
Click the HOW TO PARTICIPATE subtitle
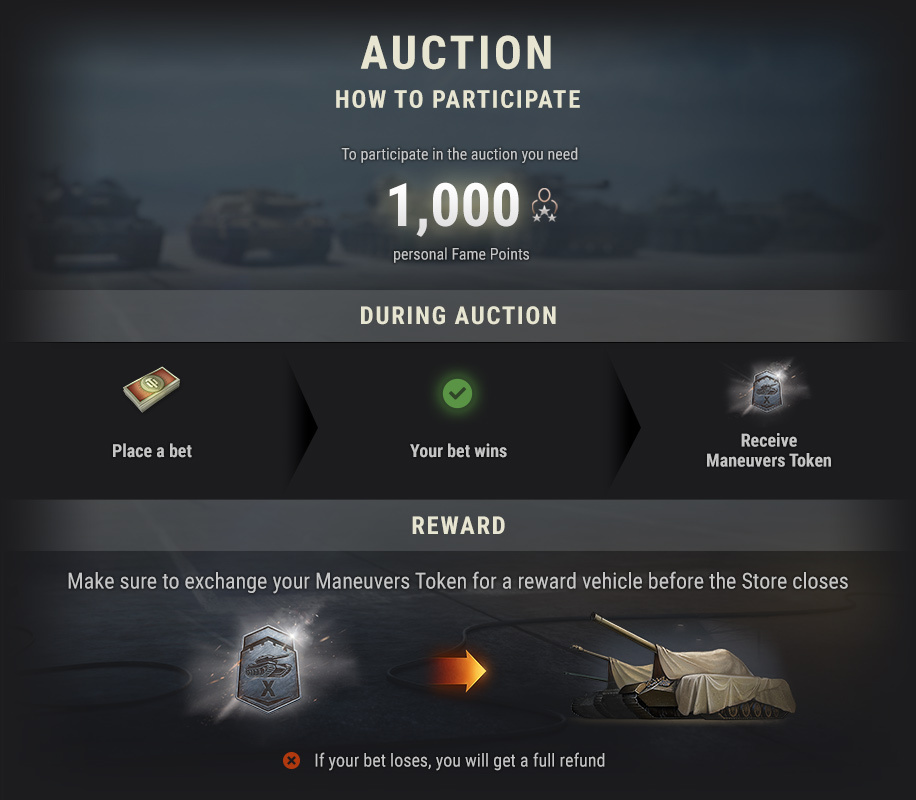tap(458, 100)
